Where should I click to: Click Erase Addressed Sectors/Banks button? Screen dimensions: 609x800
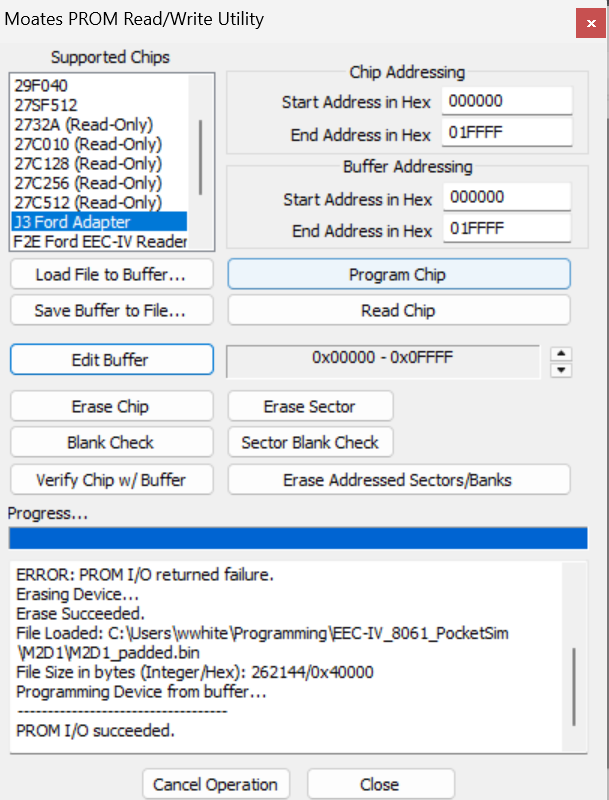pyautogui.click(x=398, y=479)
